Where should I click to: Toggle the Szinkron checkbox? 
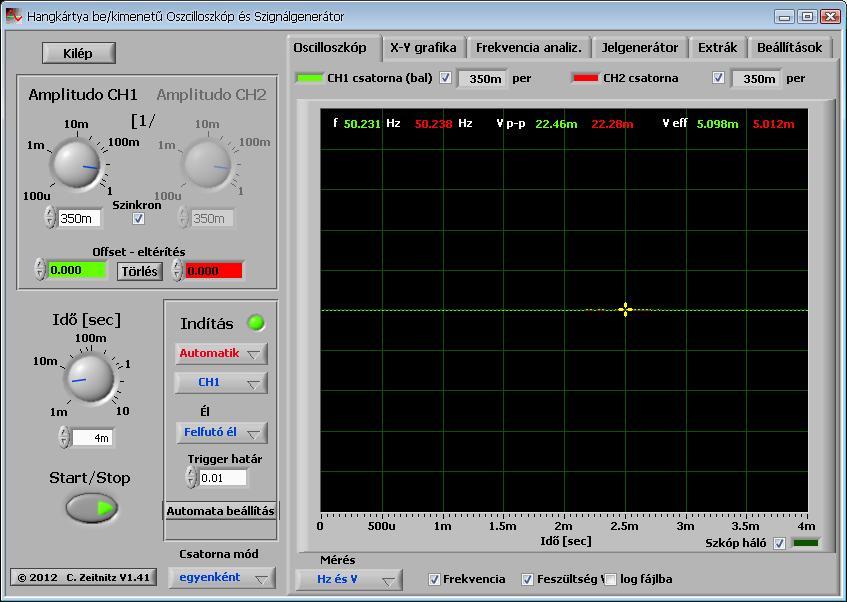138,218
